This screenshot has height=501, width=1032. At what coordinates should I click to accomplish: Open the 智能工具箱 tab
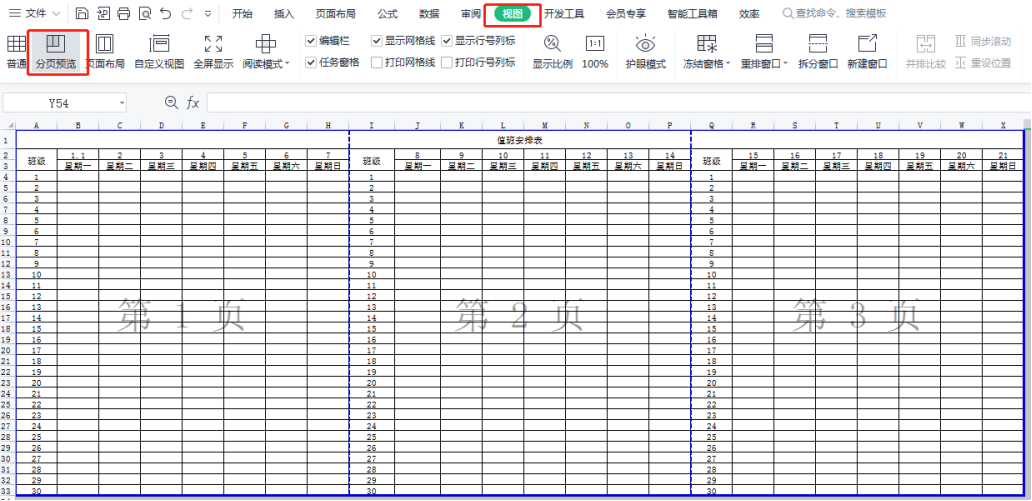692,13
